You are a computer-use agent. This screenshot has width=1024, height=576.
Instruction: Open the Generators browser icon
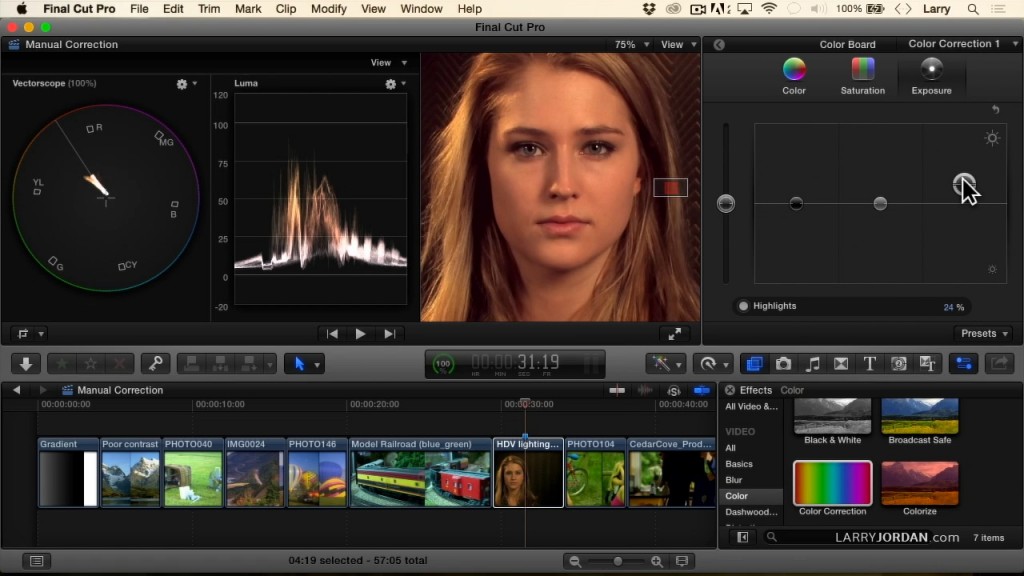click(899, 364)
